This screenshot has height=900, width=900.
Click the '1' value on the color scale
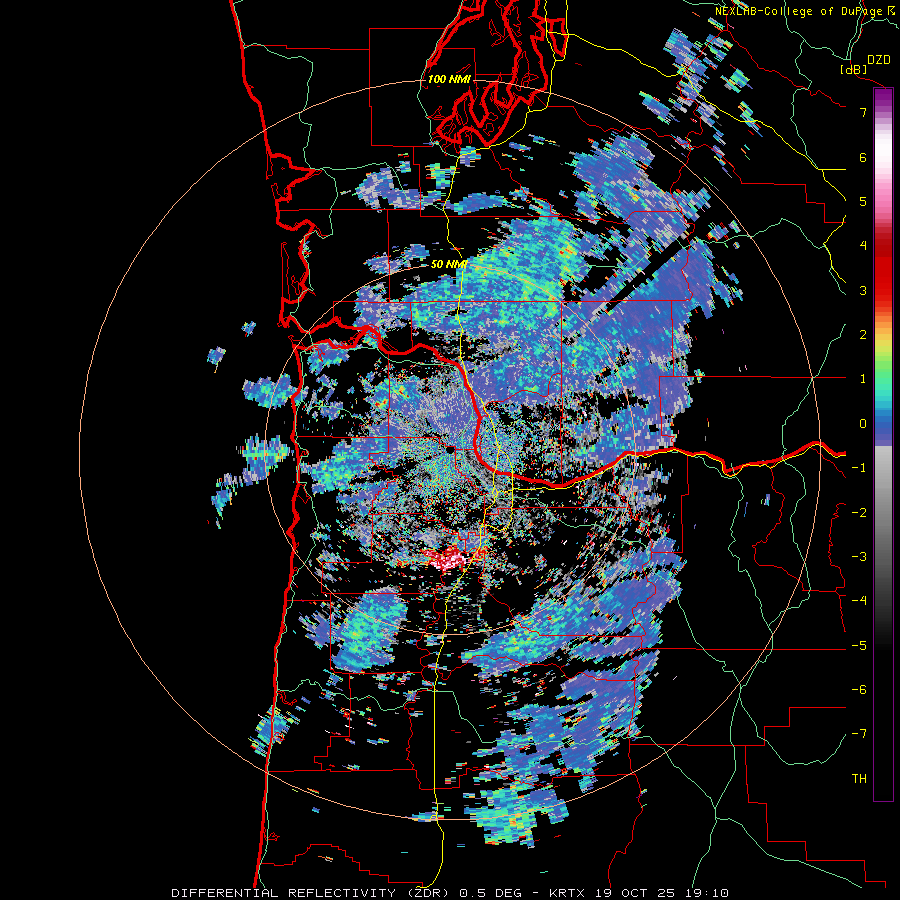863,379
